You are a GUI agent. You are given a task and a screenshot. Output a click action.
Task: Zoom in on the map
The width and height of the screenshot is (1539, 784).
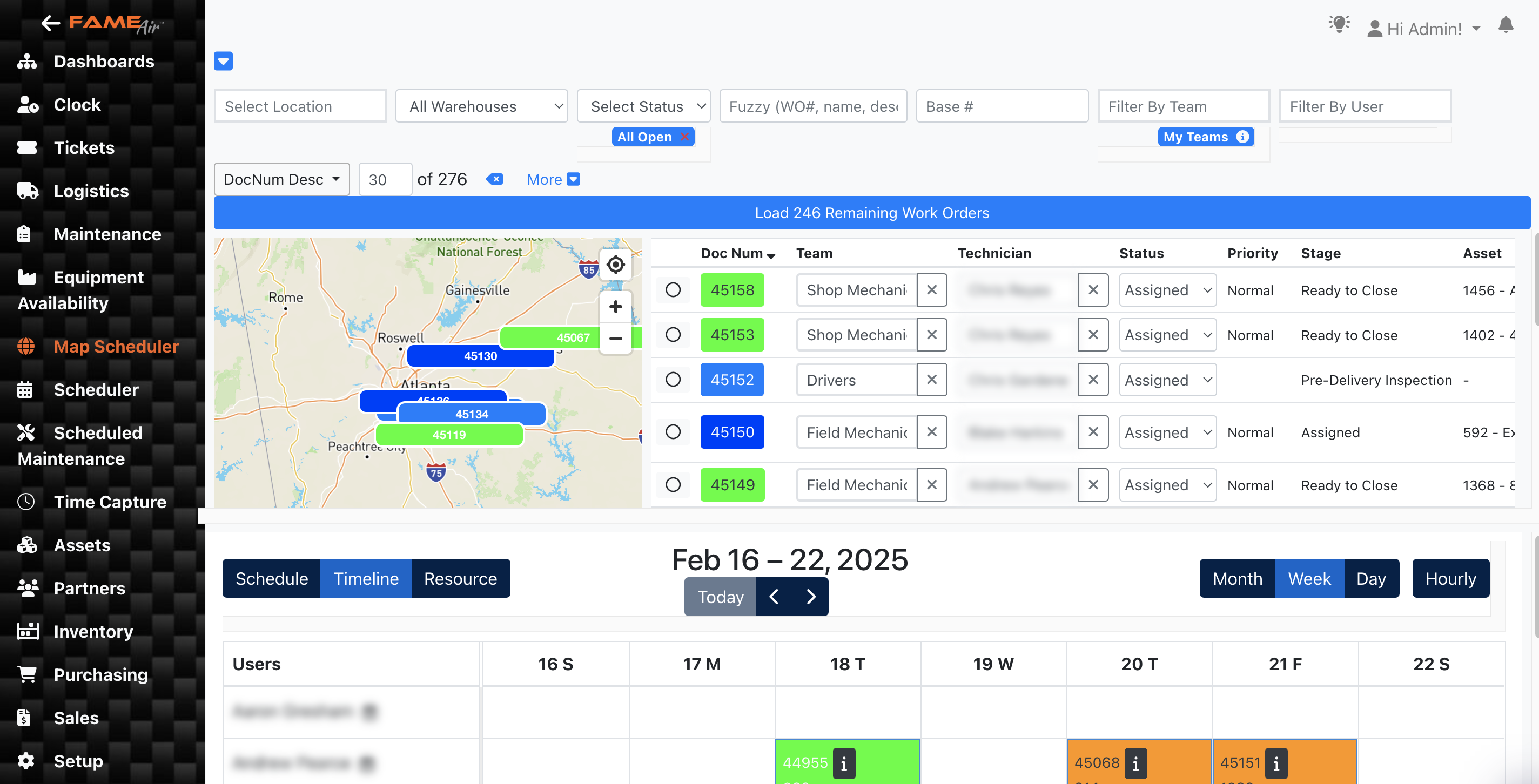[x=615, y=307]
